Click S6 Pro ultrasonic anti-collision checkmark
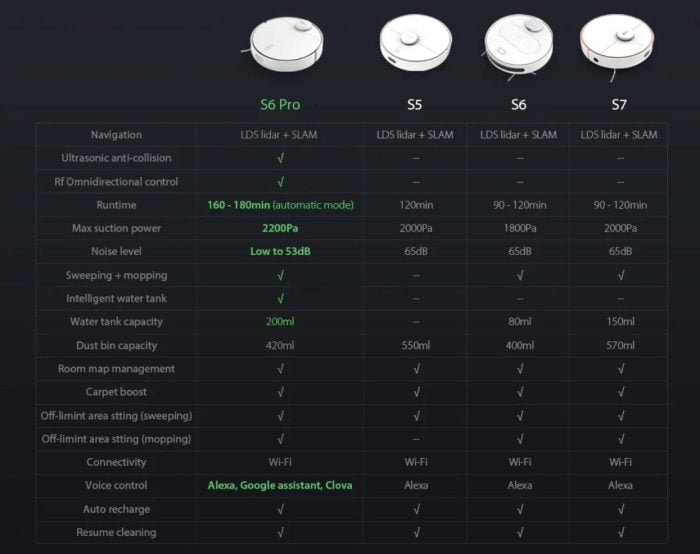 click(x=280, y=158)
